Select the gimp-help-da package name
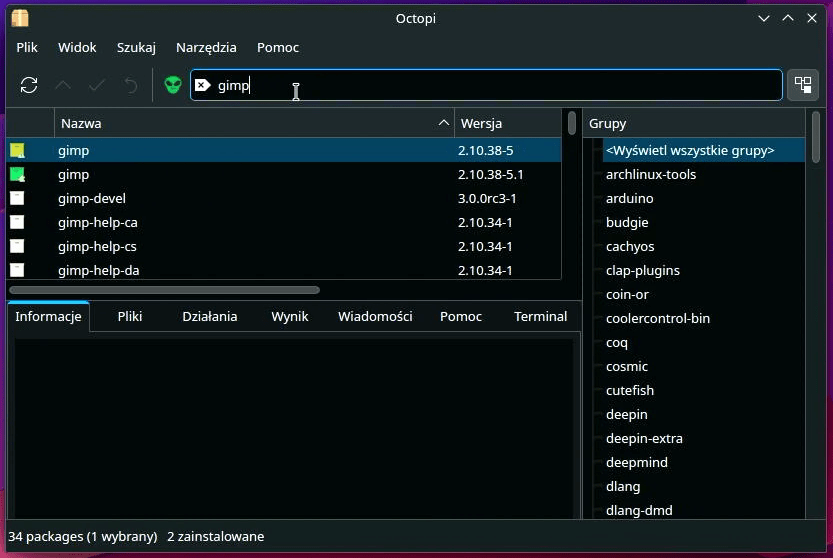 99,270
